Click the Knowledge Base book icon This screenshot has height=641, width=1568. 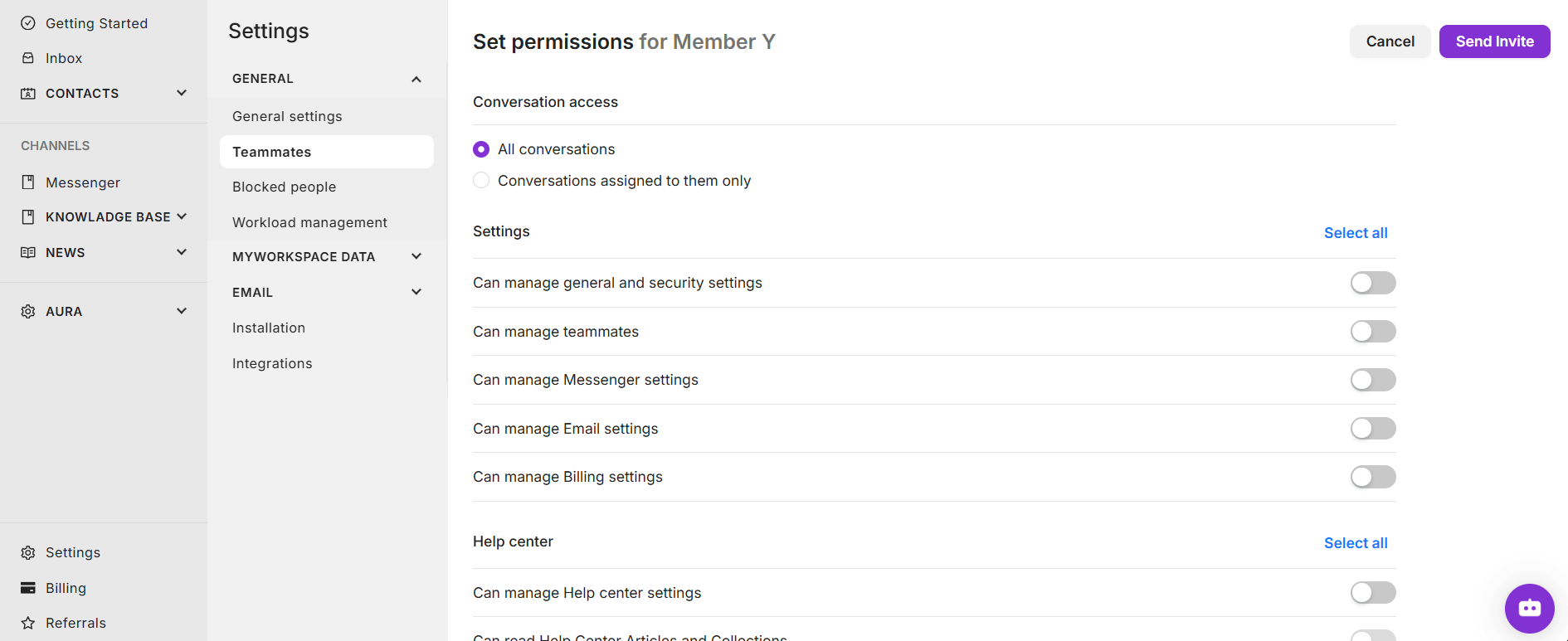point(28,217)
